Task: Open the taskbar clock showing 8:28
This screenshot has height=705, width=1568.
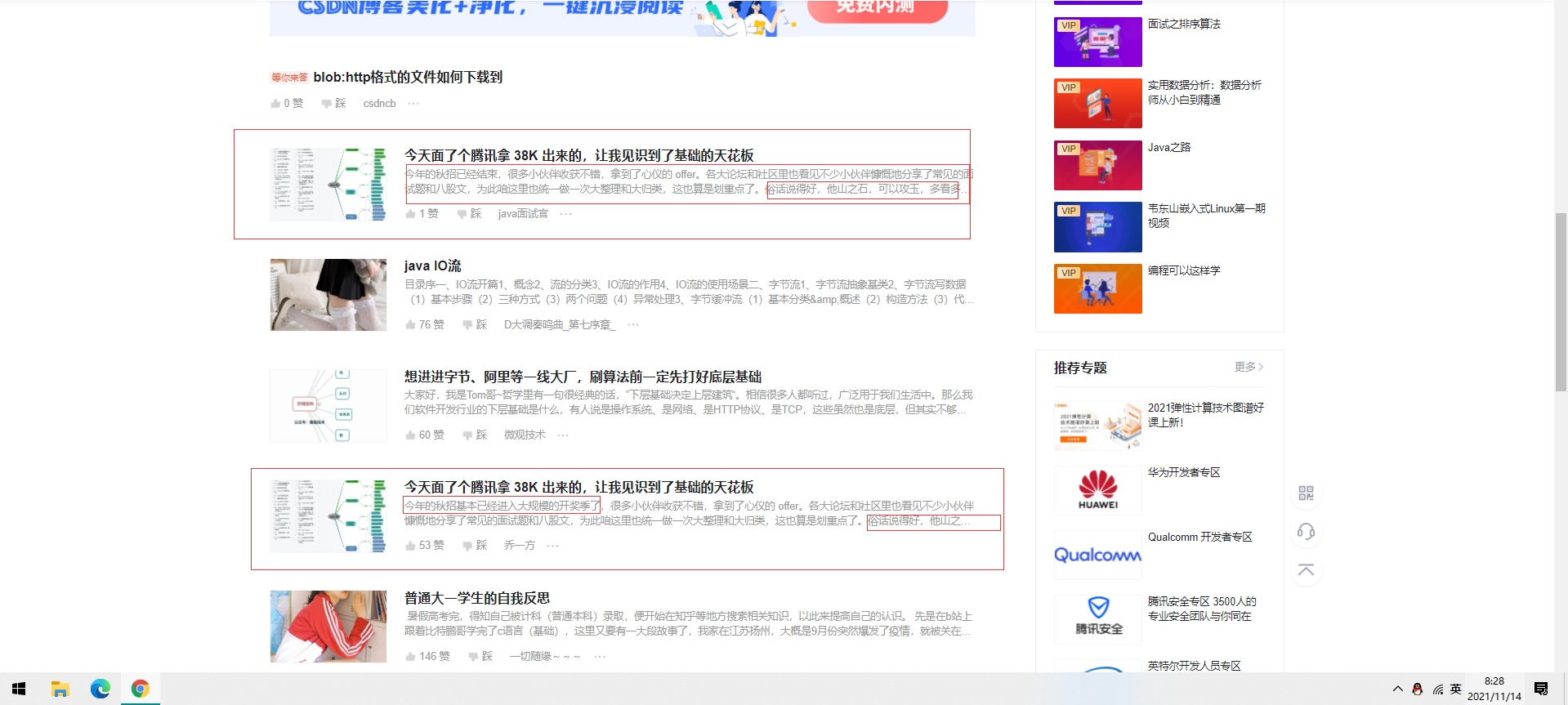Action: pyautogui.click(x=1494, y=689)
